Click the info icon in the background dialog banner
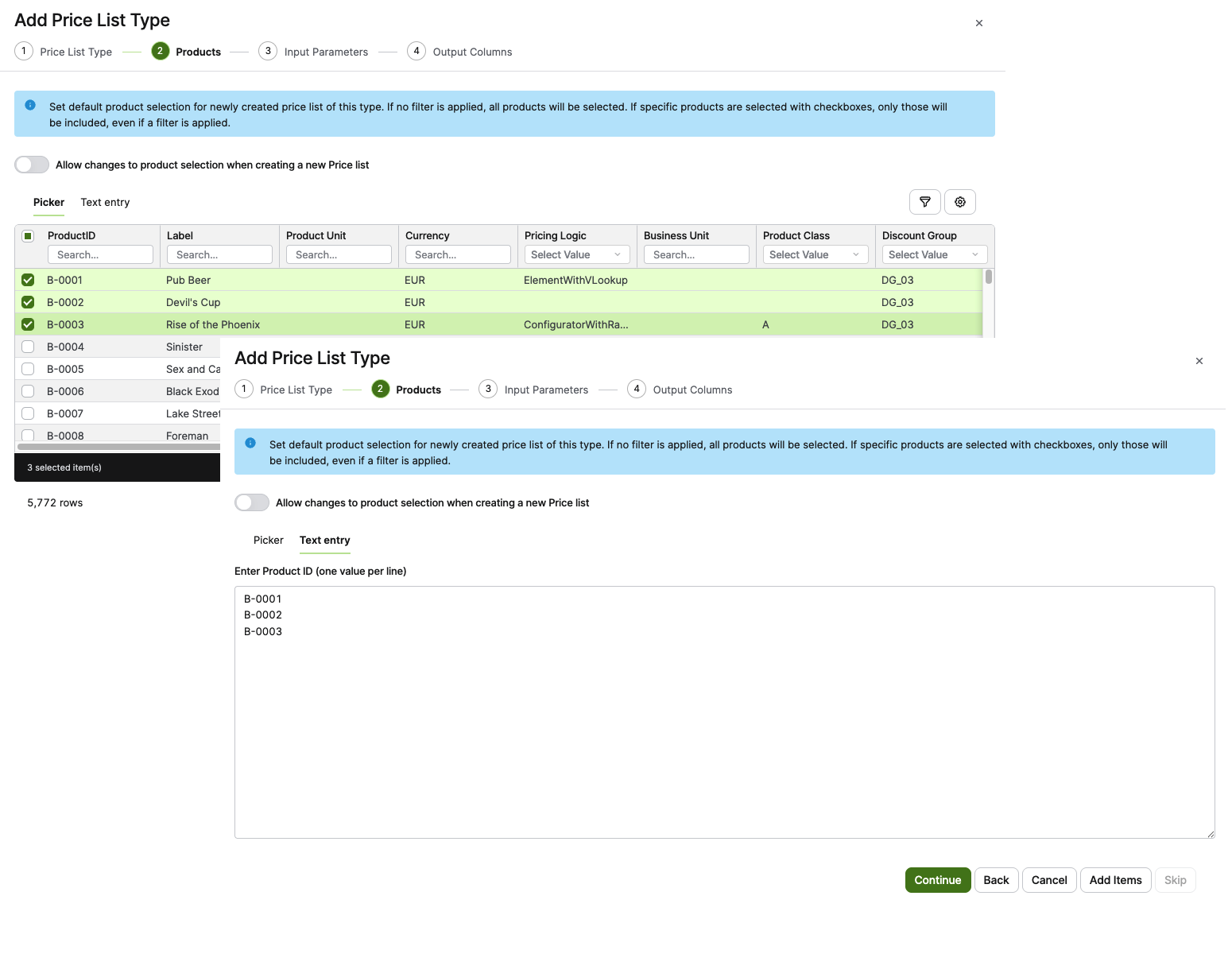Screen dimensions: 1232x954 pos(30,105)
